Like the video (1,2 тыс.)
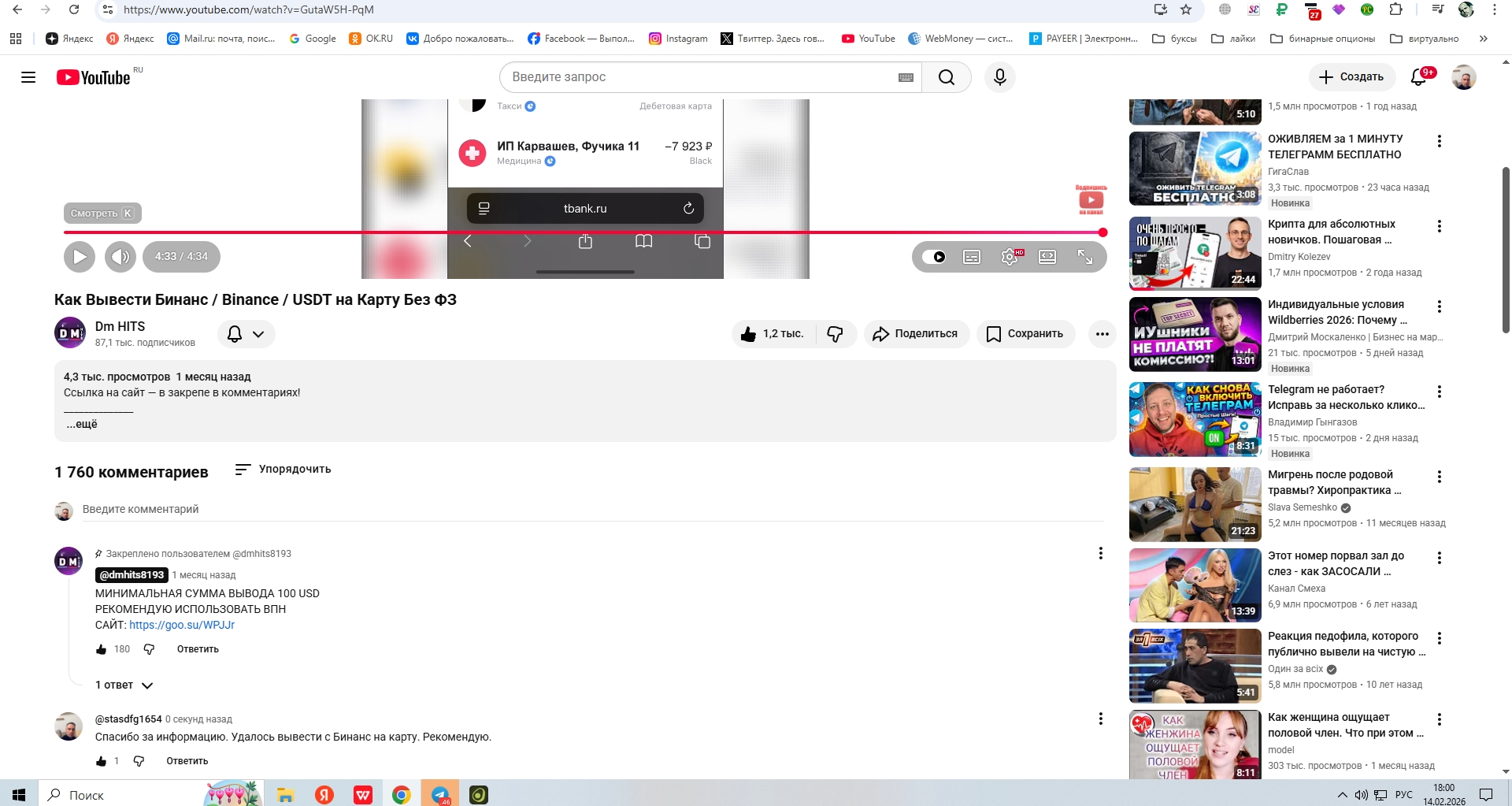 coord(773,334)
